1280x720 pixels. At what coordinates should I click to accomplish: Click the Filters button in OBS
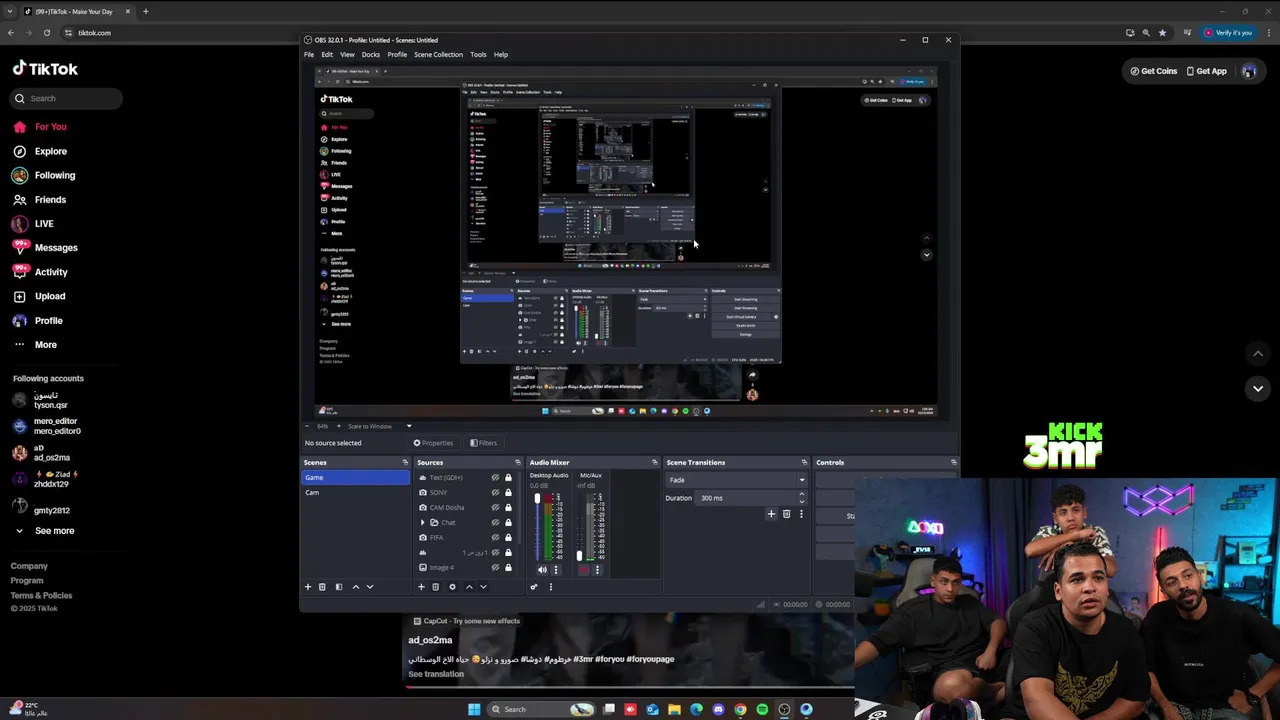483,443
